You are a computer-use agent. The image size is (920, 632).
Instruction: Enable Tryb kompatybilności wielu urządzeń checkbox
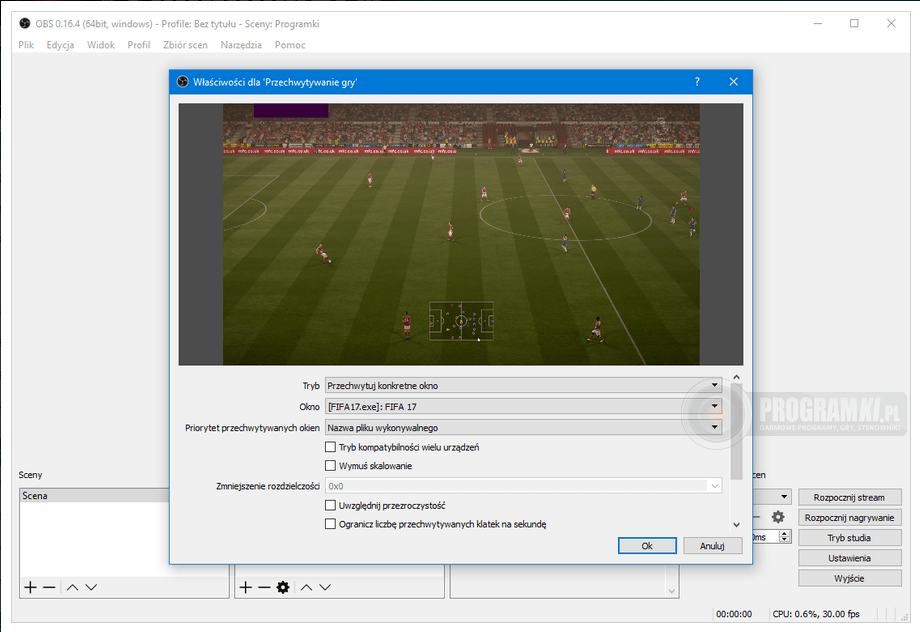click(330, 447)
